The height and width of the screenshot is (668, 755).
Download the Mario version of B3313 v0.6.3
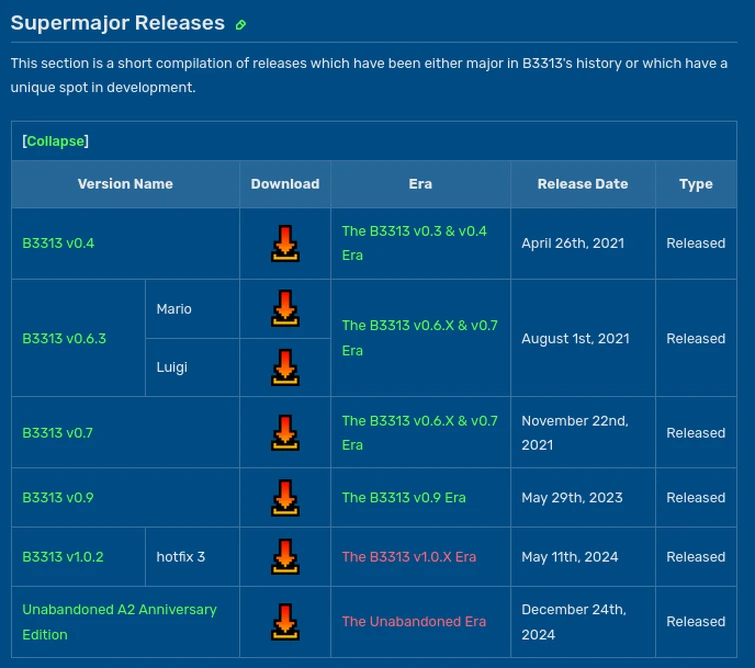(x=285, y=308)
